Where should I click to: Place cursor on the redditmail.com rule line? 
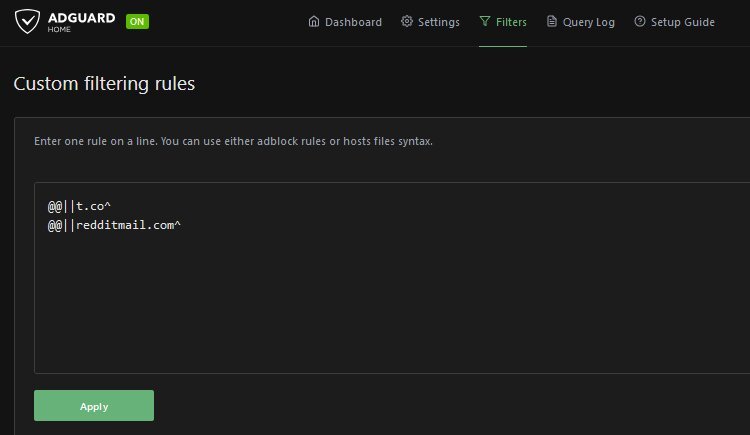[x=115, y=225]
